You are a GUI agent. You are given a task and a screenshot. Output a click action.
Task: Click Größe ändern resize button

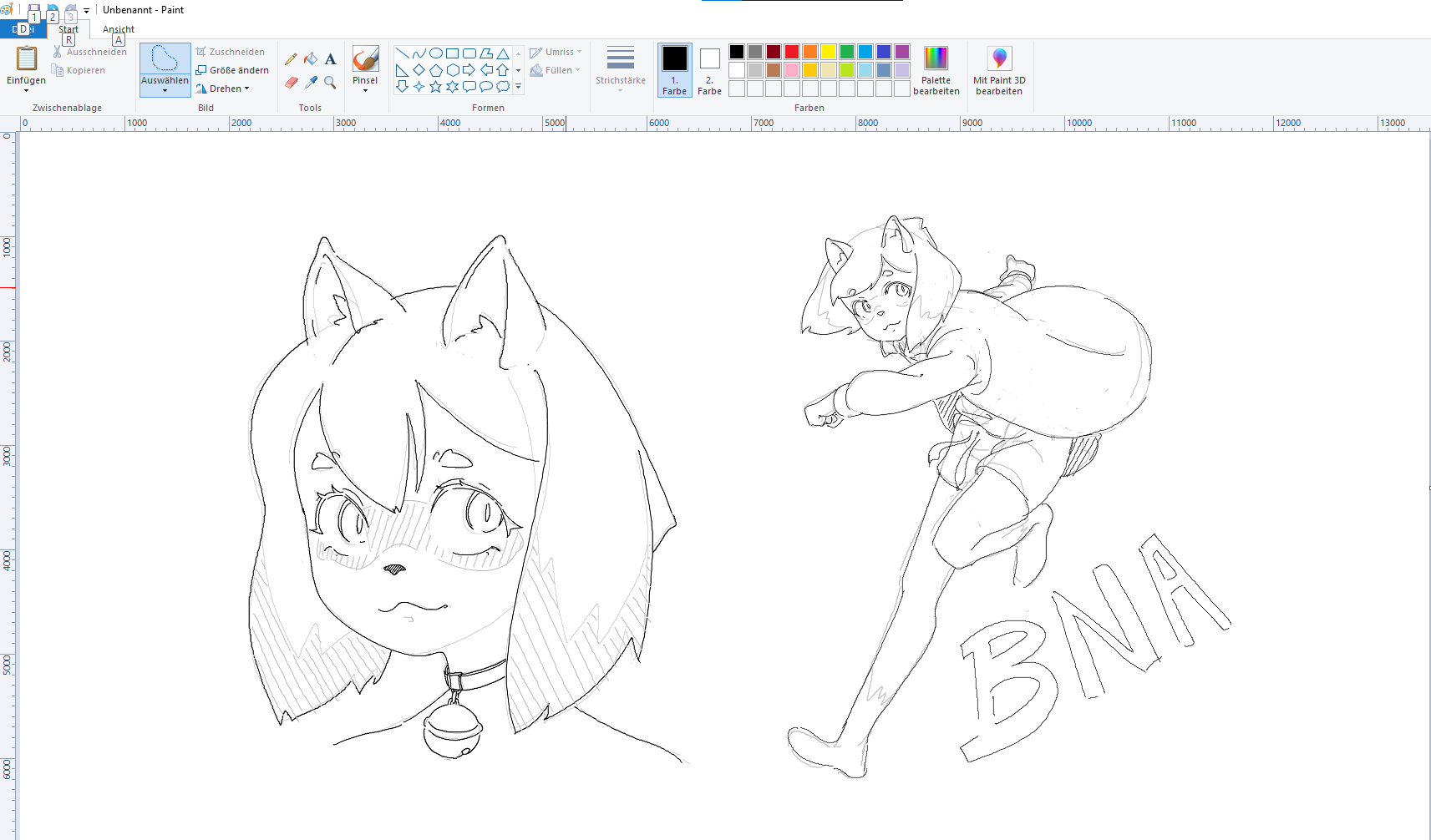(232, 70)
